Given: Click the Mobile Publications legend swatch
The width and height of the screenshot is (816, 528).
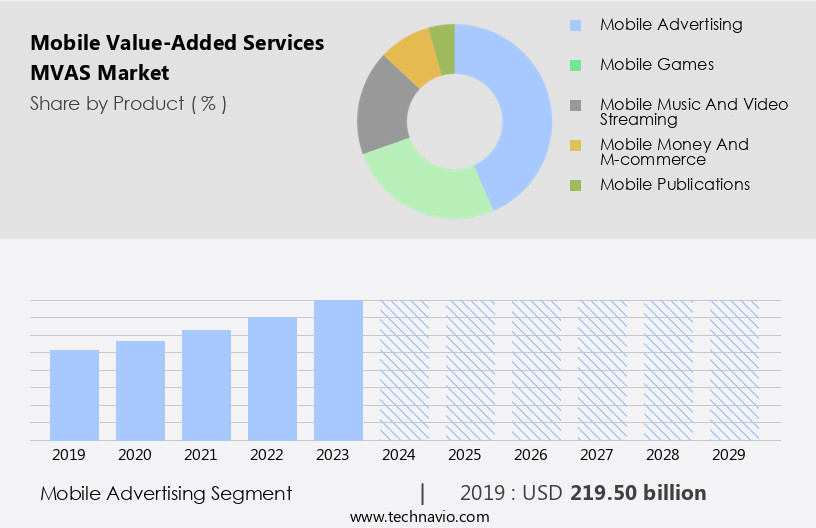Looking at the screenshot, I should (x=575, y=185).
